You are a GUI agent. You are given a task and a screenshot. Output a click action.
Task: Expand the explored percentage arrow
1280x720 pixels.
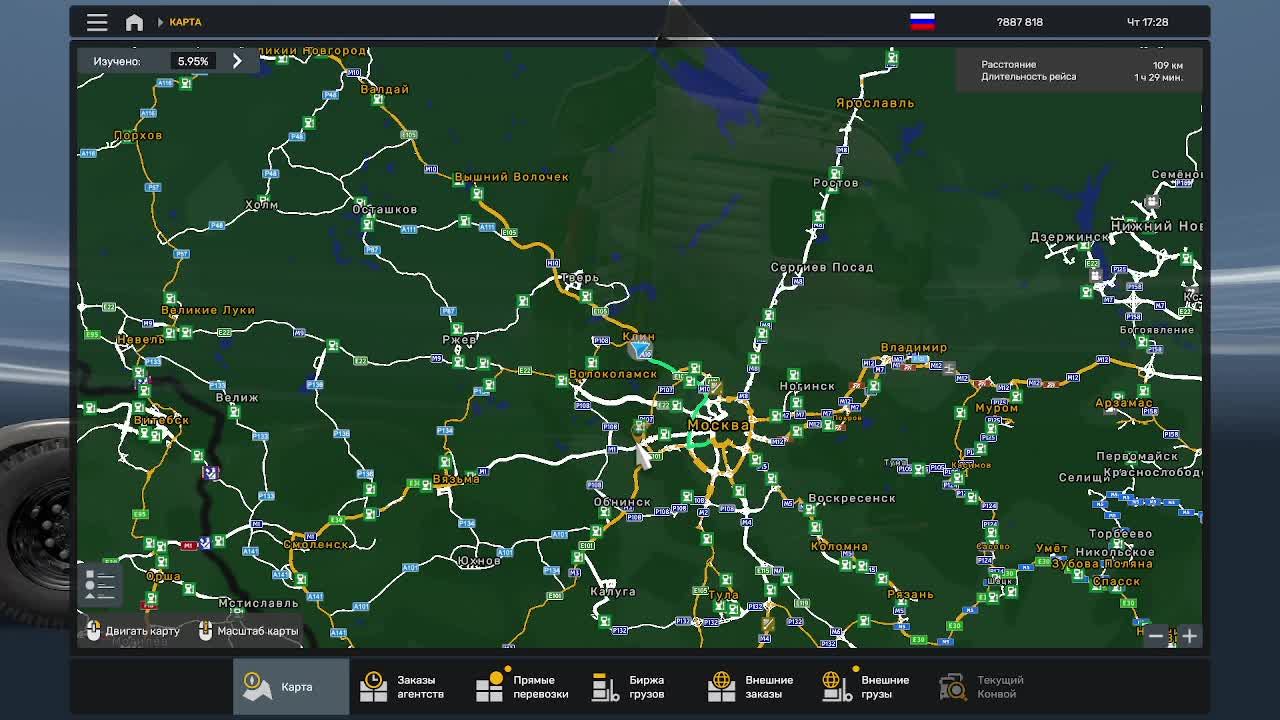tap(237, 61)
